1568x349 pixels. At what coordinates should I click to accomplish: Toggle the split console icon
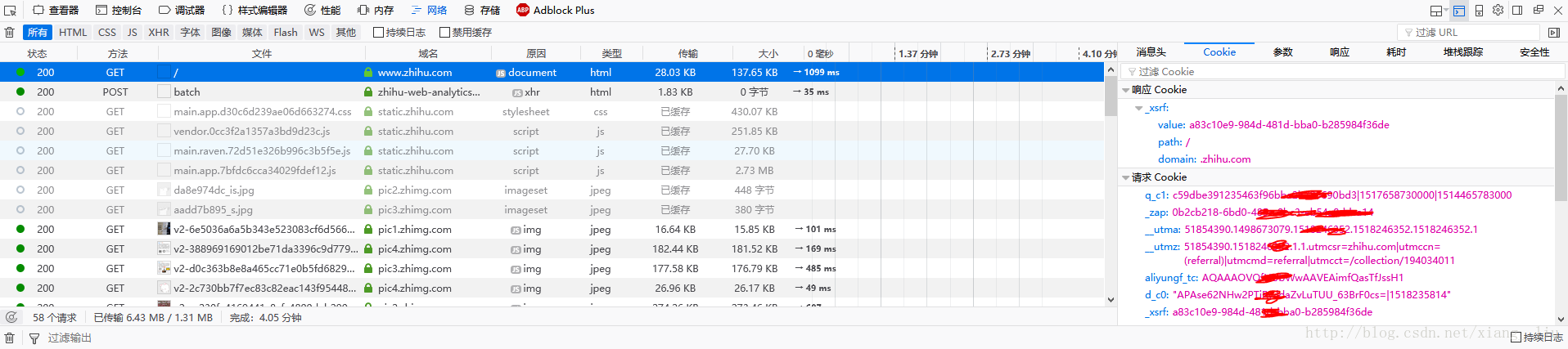click(1459, 11)
